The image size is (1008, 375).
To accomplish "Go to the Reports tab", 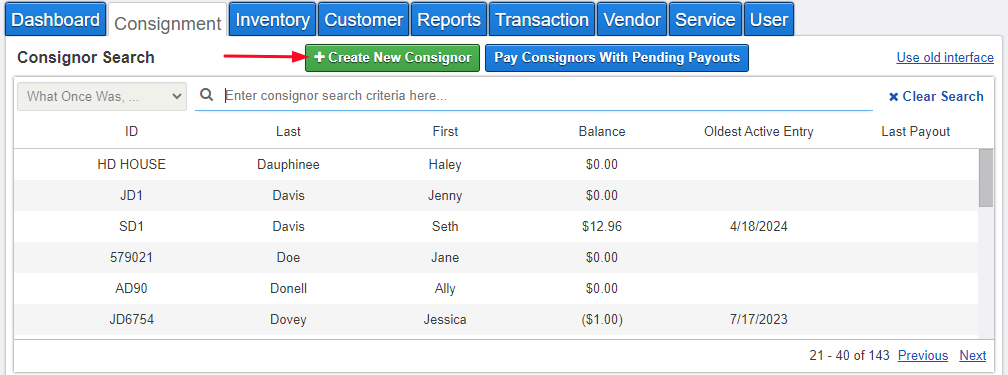I will pyautogui.click(x=449, y=19).
